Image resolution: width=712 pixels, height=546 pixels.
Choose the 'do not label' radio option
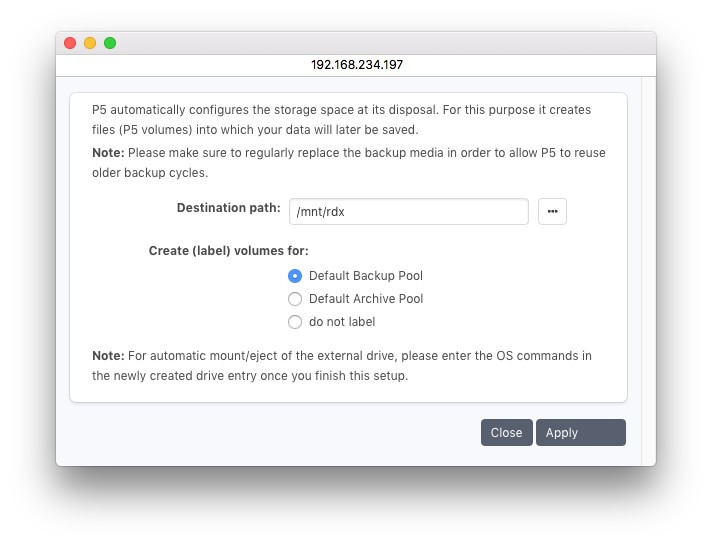295,322
